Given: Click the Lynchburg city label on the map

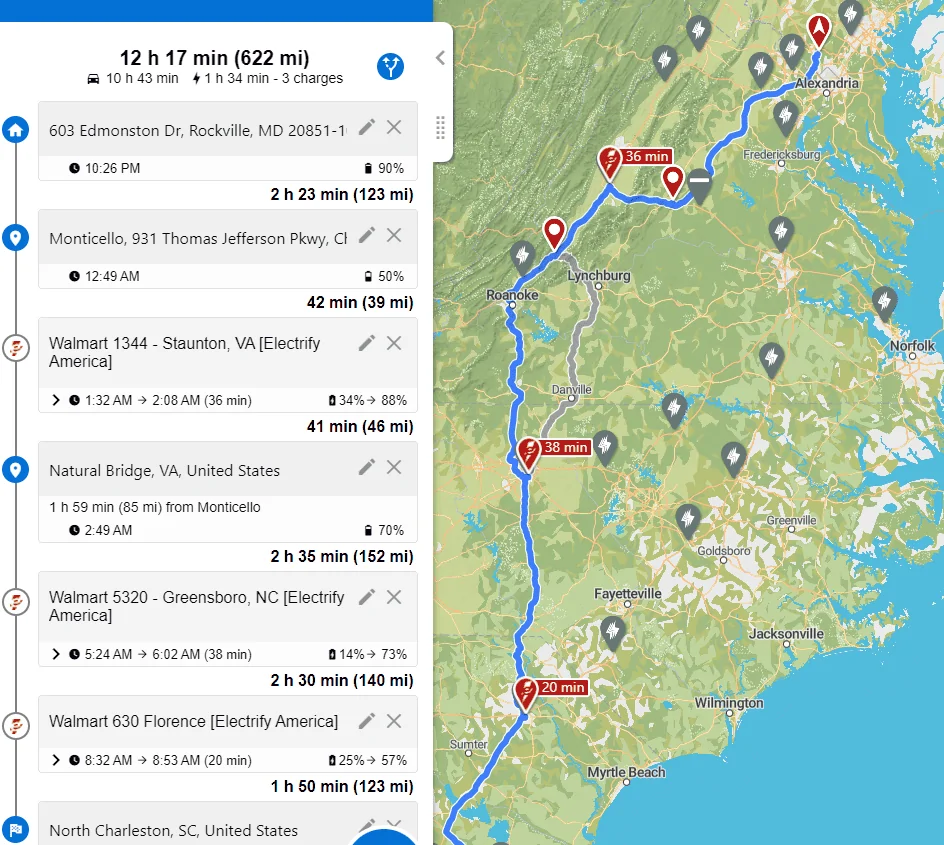Looking at the screenshot, I should (x=598, y=276).
